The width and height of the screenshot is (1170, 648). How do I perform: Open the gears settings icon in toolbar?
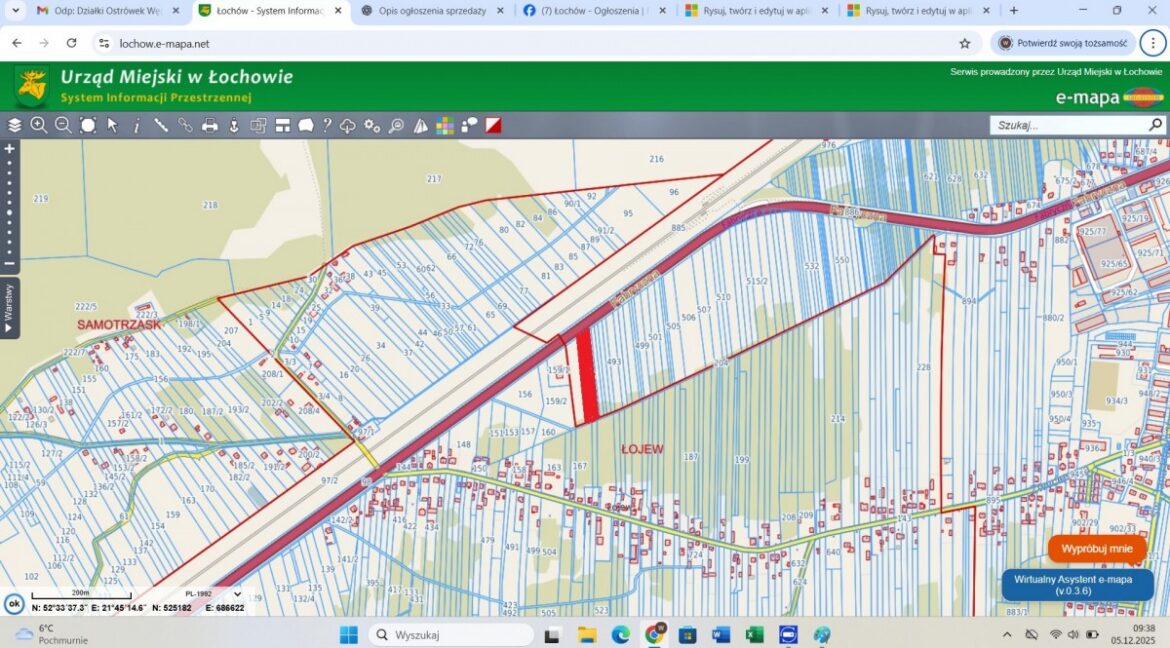point(372,125)
